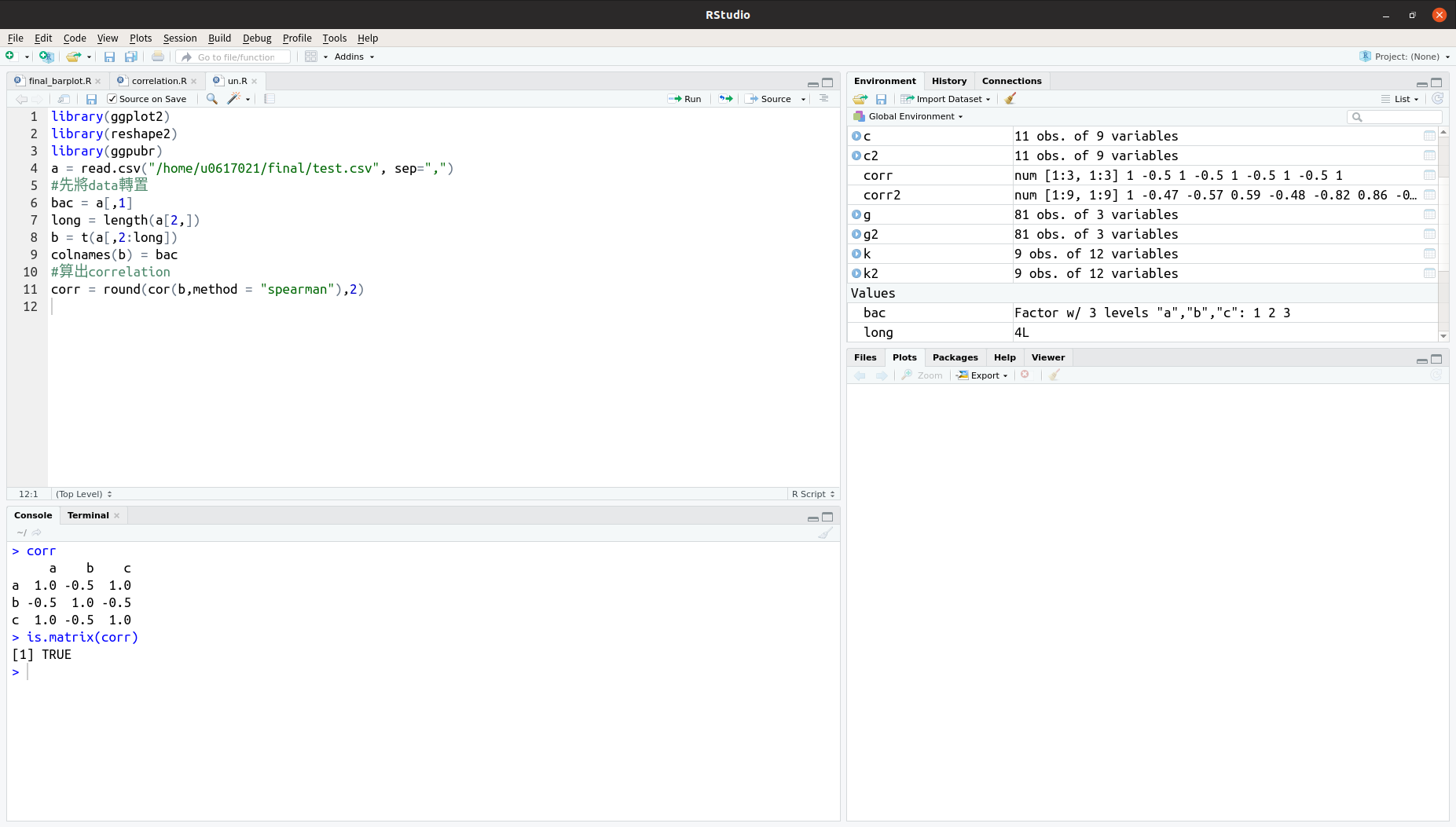The image size is (1456, 827).
Task: Open the Addins dropdown menu
Action: [x=354, y=57]
